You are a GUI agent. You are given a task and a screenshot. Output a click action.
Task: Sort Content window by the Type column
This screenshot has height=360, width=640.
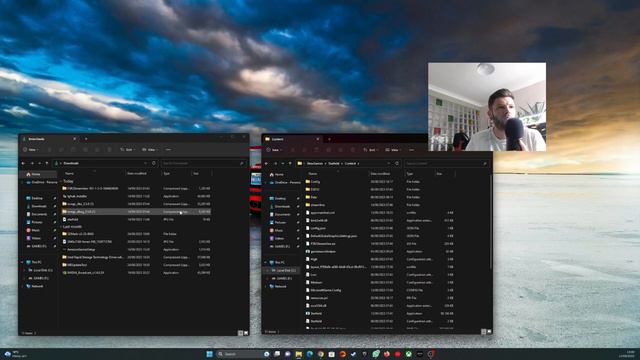pyautogui.click(x=409, y=174)
